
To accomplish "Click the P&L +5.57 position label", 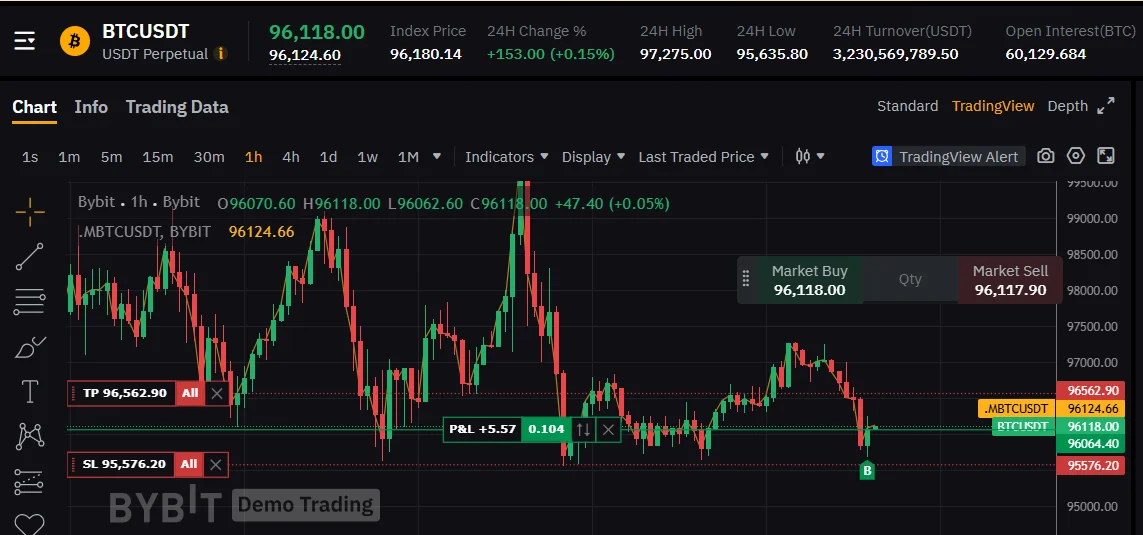I will [x=483, y=429].
